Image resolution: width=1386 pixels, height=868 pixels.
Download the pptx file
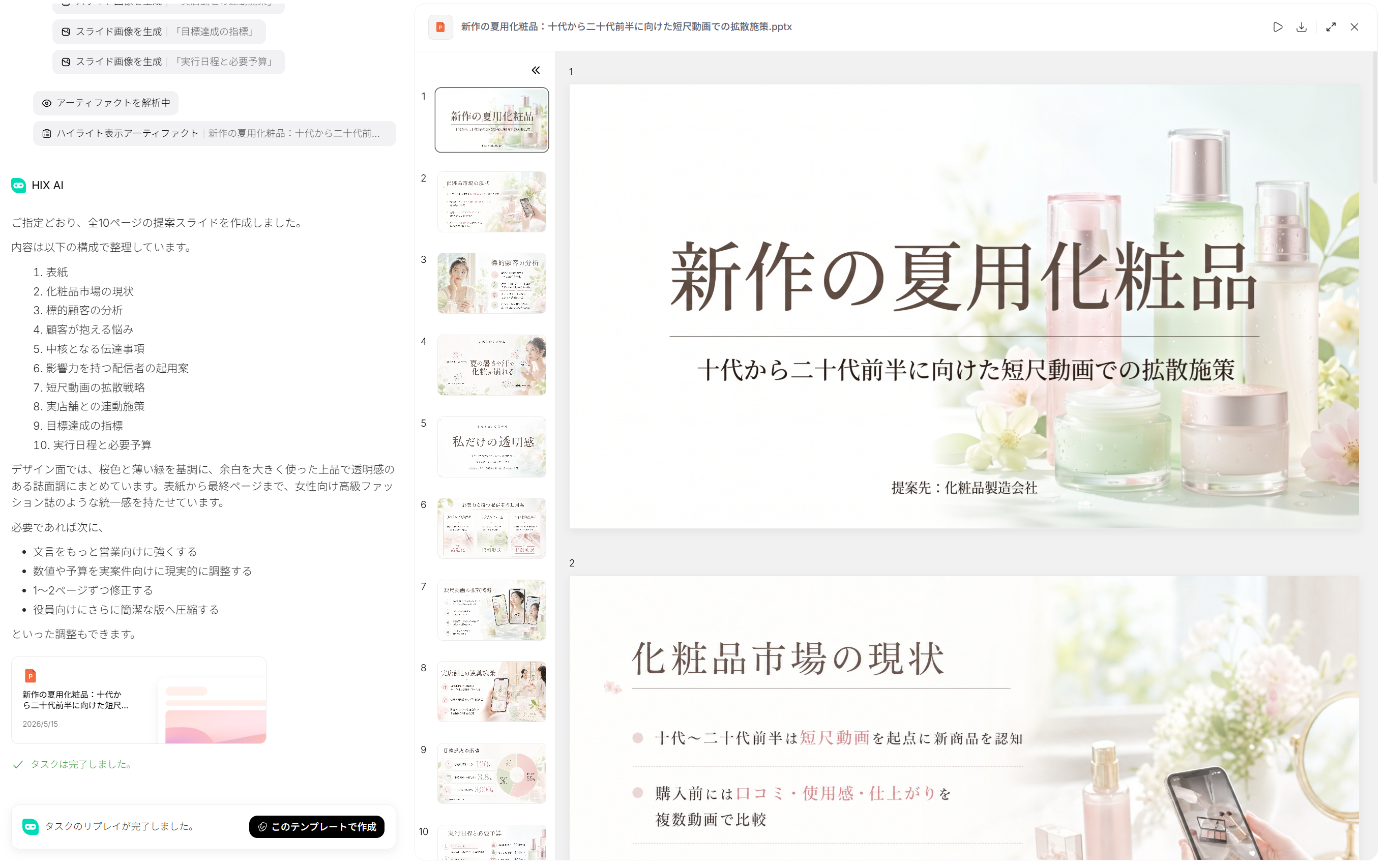1302,27
